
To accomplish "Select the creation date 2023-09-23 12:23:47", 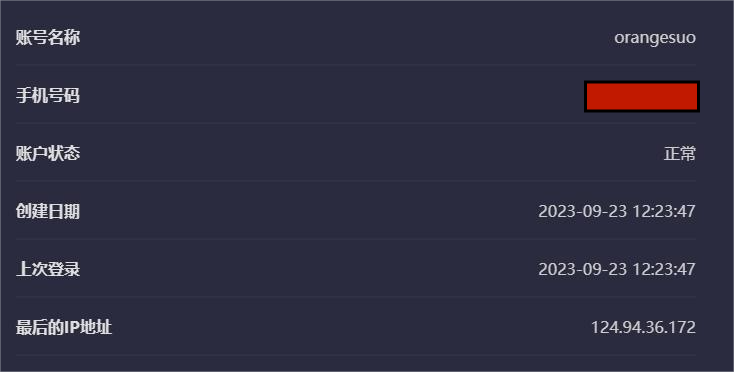I will 617,211.
